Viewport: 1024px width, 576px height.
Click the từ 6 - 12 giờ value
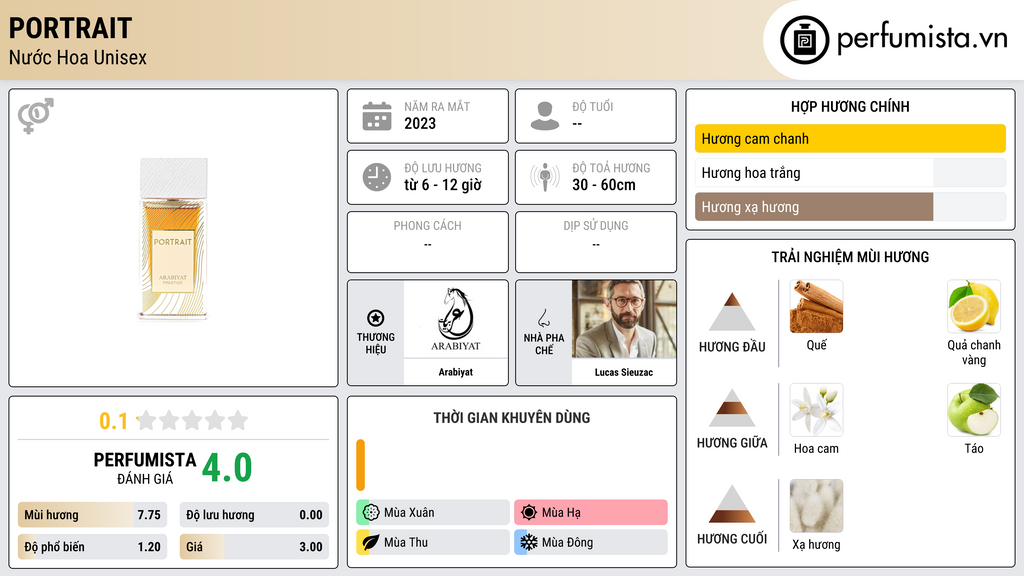tap(443, 185)
